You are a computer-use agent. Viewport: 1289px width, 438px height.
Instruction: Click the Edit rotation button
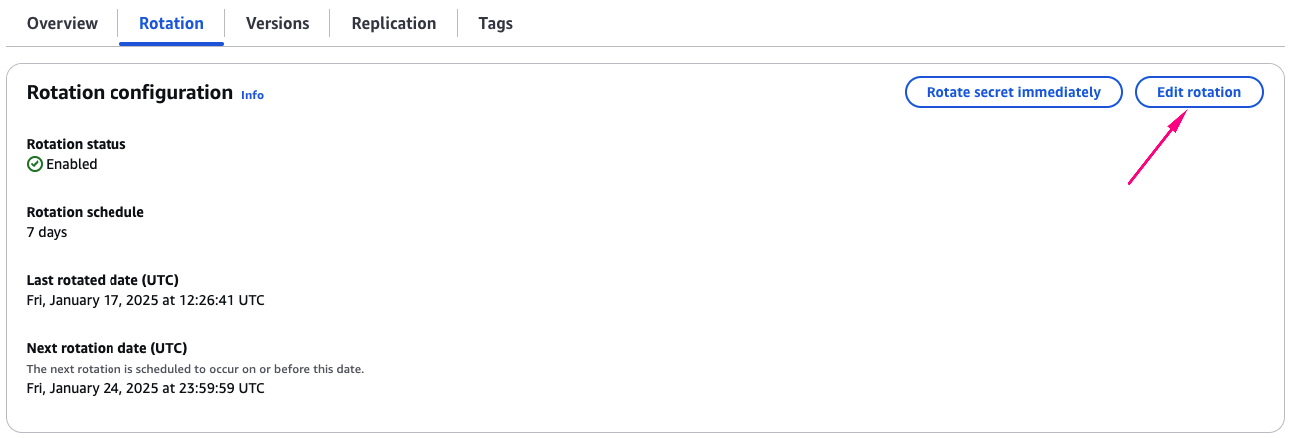point(1198,92)
